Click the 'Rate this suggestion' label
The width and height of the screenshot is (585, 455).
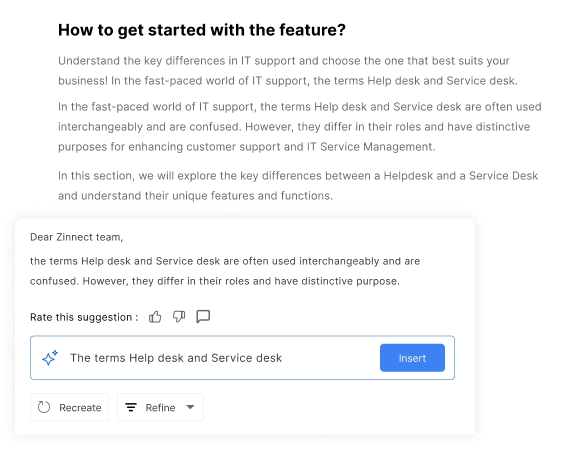tap(84, 317)
